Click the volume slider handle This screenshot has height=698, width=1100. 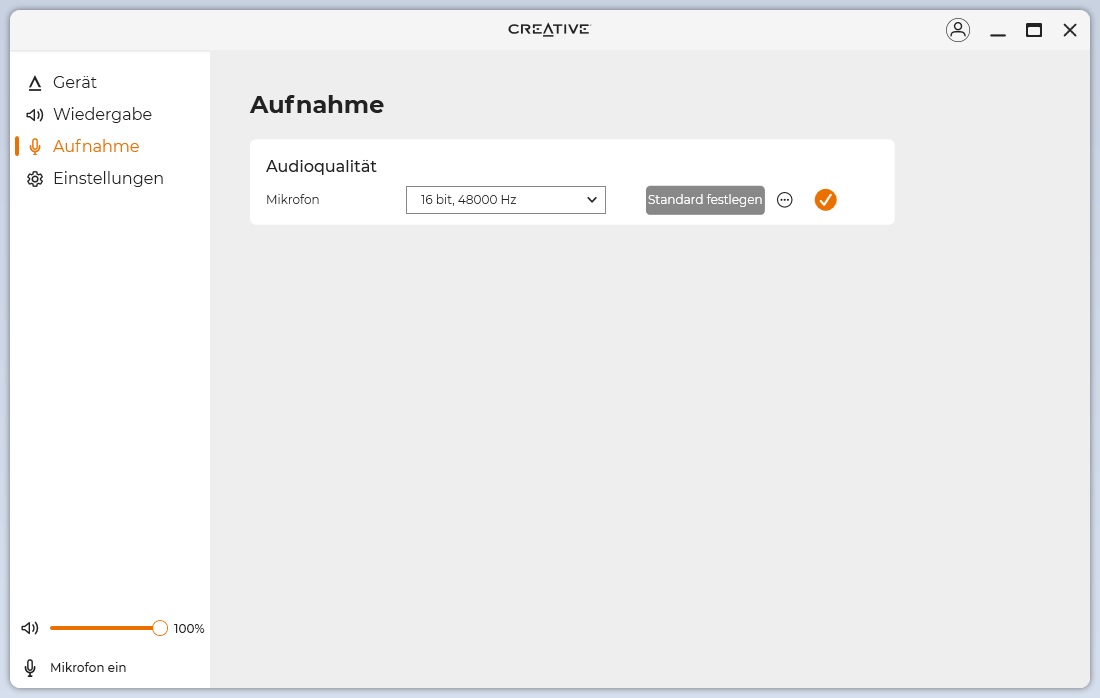coord(160,628)
